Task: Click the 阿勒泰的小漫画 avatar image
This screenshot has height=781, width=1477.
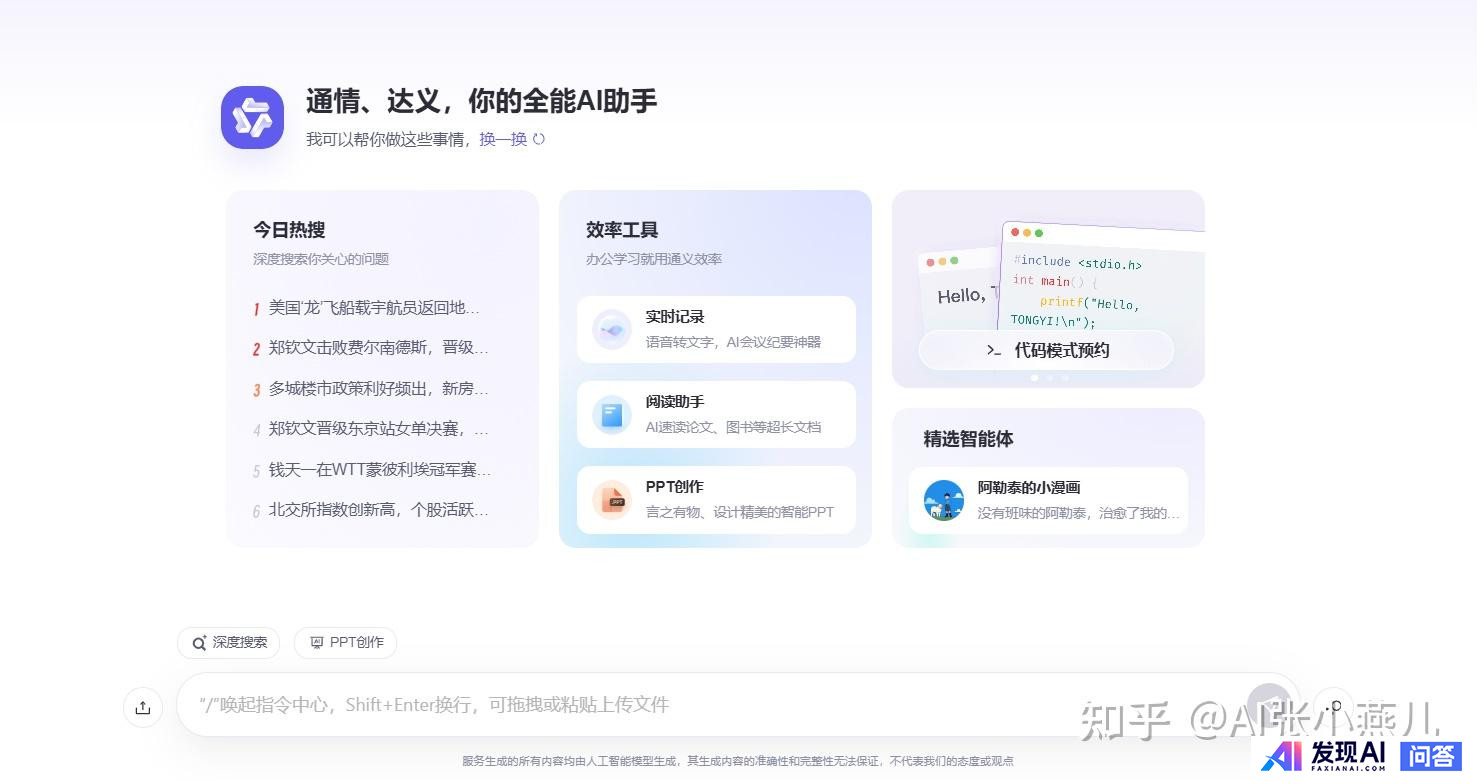Action: [943, 500]
